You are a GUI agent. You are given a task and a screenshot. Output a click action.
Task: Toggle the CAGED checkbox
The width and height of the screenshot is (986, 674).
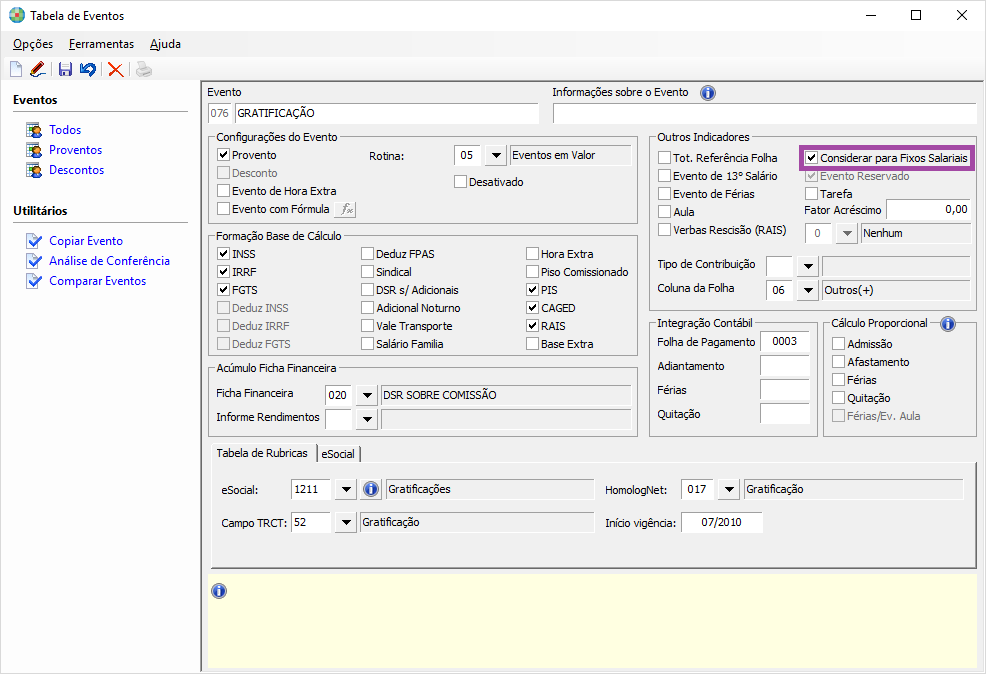[x=533, y=308]
